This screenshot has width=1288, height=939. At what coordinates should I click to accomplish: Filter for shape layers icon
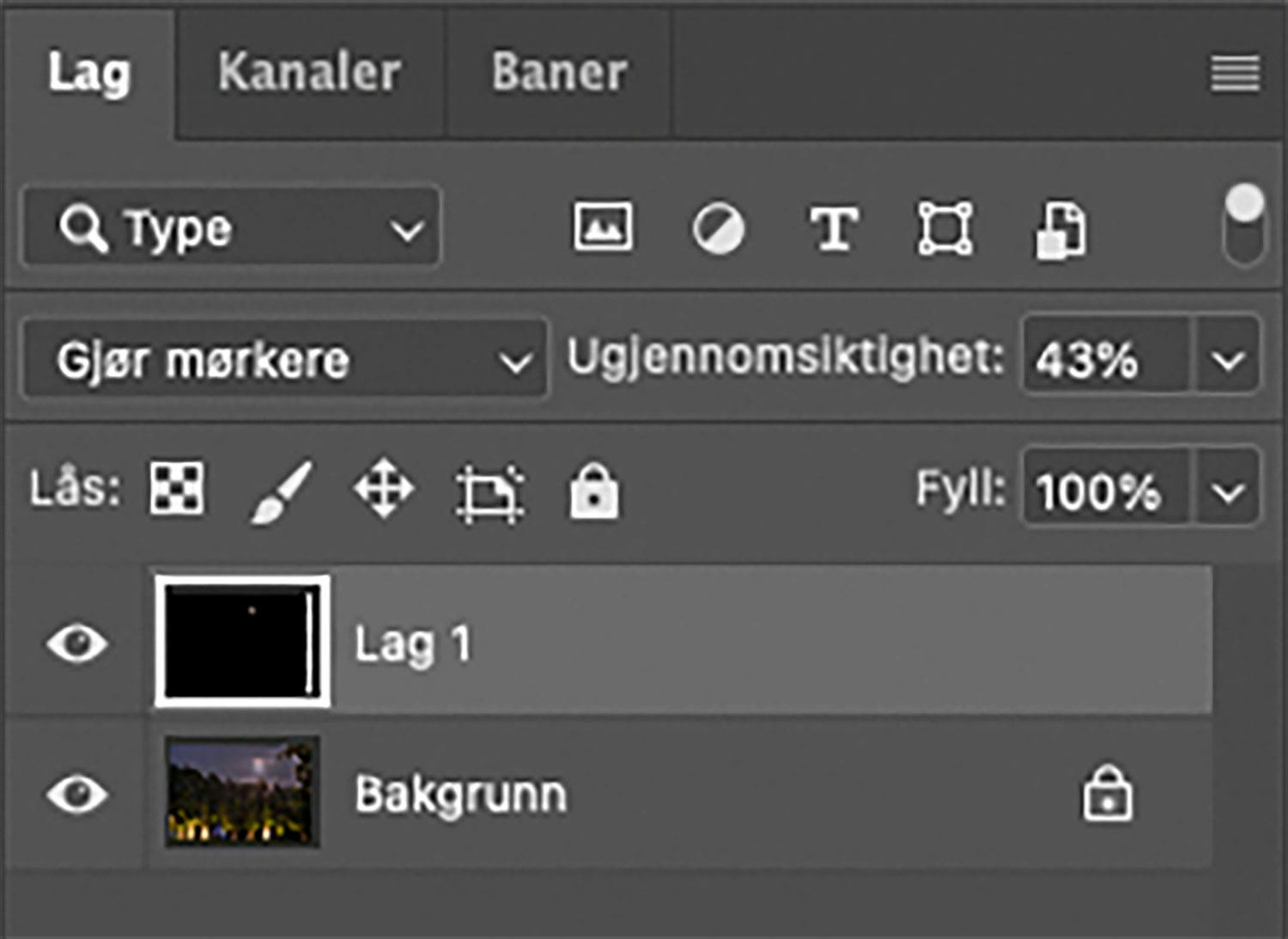[x=945, y=229]
